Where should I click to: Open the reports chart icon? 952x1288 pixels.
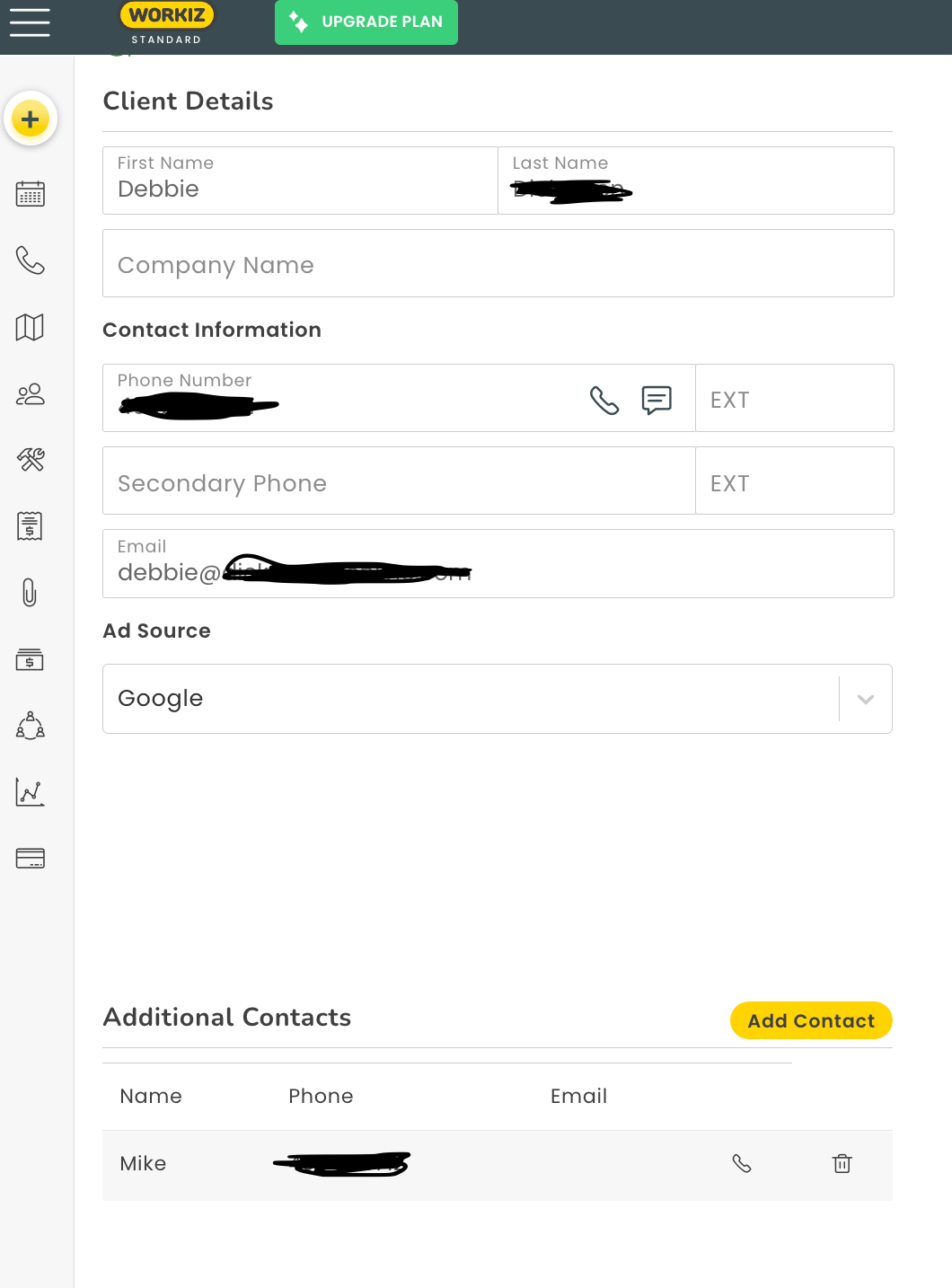click(31, 792)
